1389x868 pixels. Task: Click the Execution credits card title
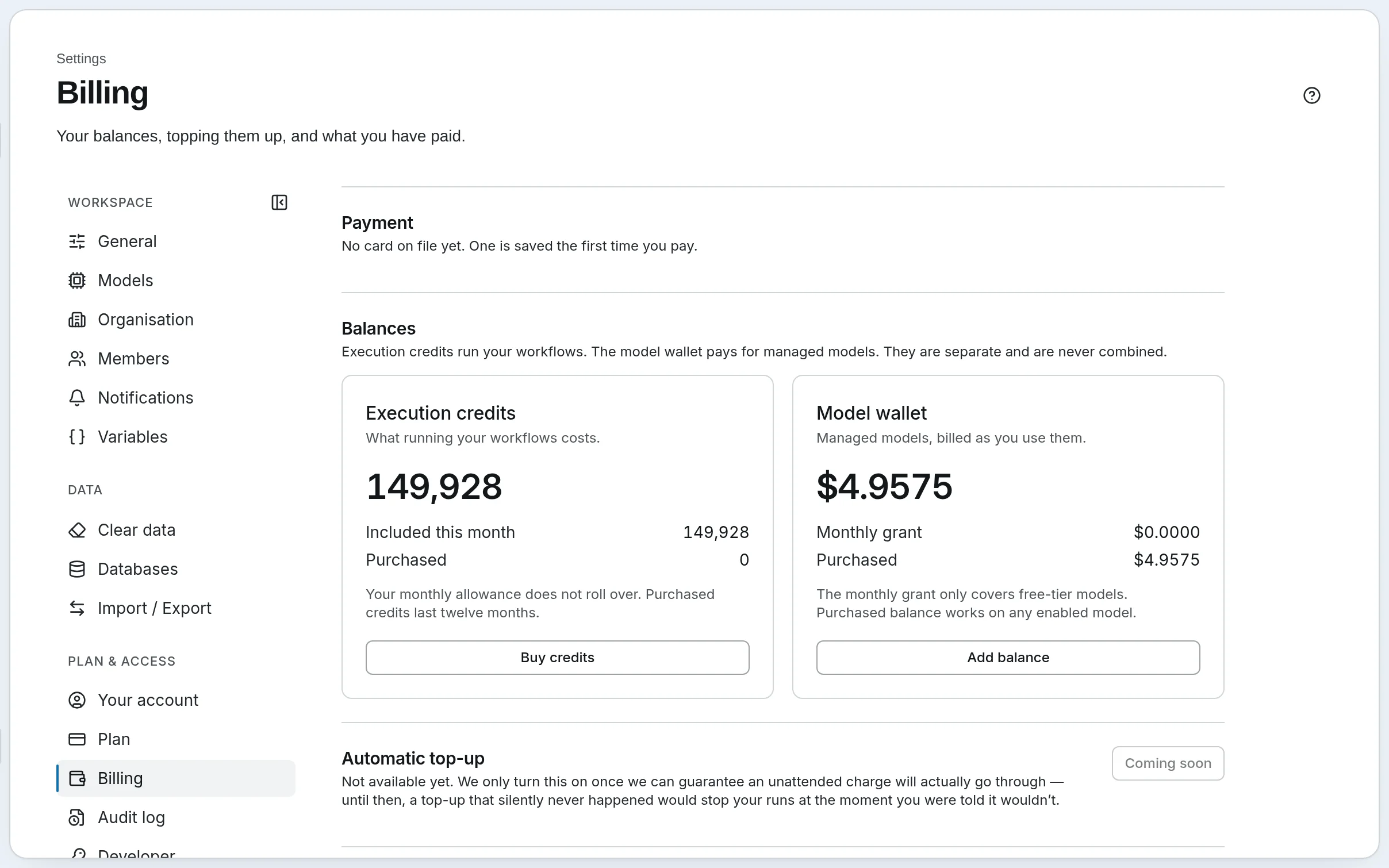coord(440,413)
